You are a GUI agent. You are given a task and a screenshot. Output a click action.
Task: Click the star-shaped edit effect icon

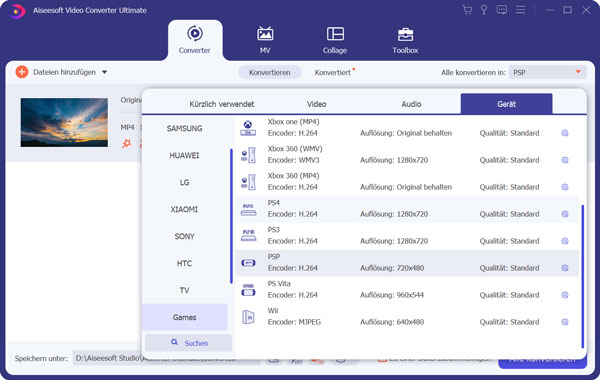[126, 144]
